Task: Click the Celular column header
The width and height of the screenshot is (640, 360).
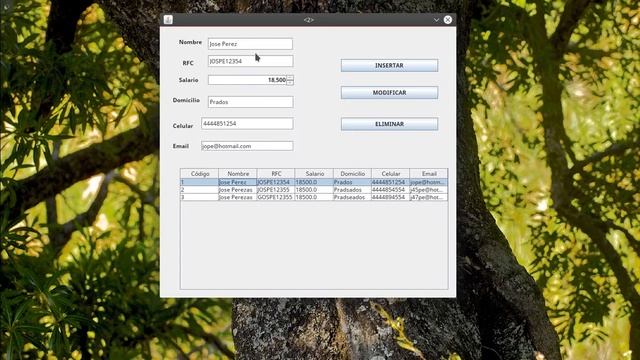Action: coord(391,173)
